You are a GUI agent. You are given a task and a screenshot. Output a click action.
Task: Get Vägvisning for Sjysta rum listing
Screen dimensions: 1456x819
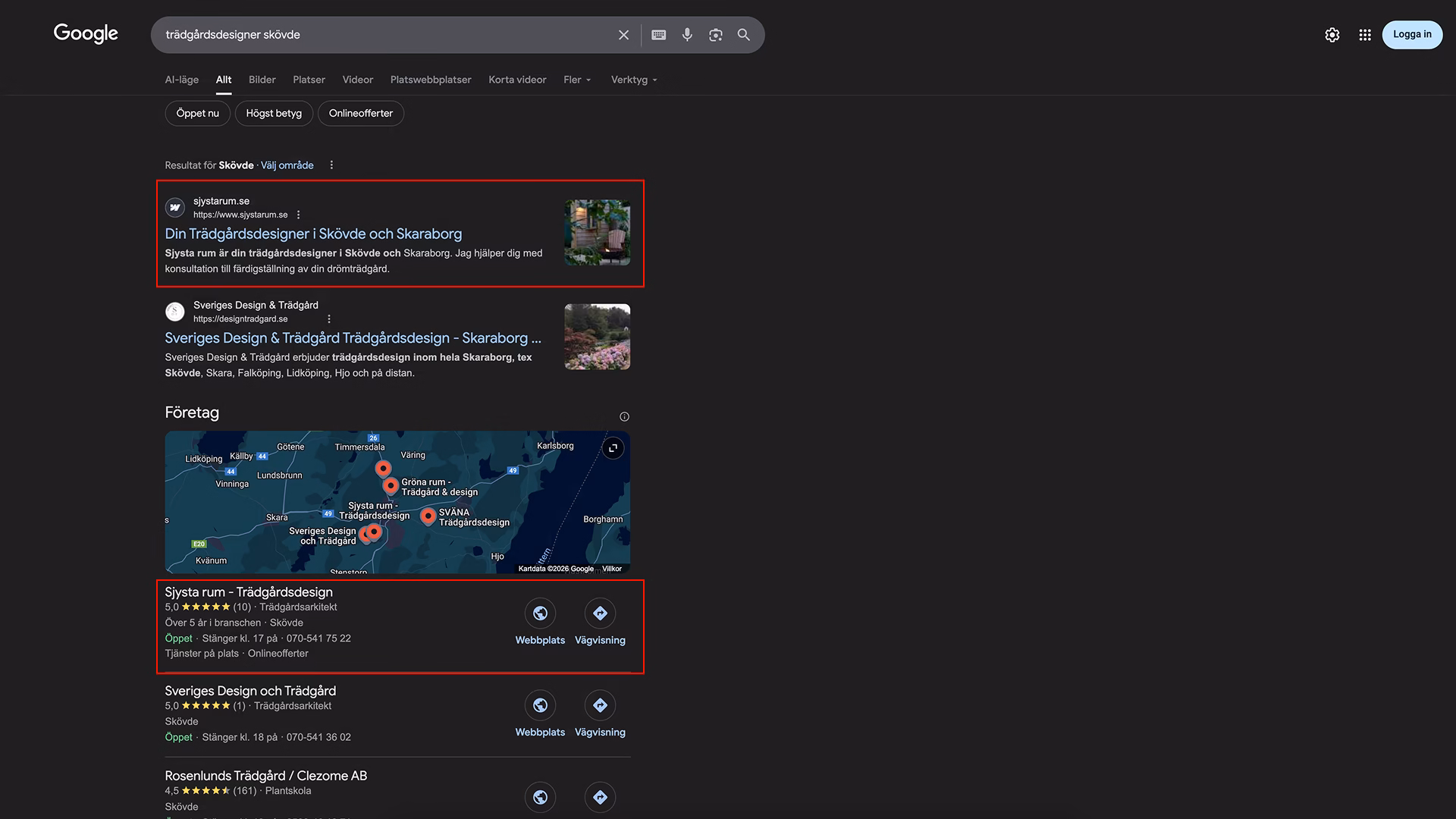coord(600,623)
